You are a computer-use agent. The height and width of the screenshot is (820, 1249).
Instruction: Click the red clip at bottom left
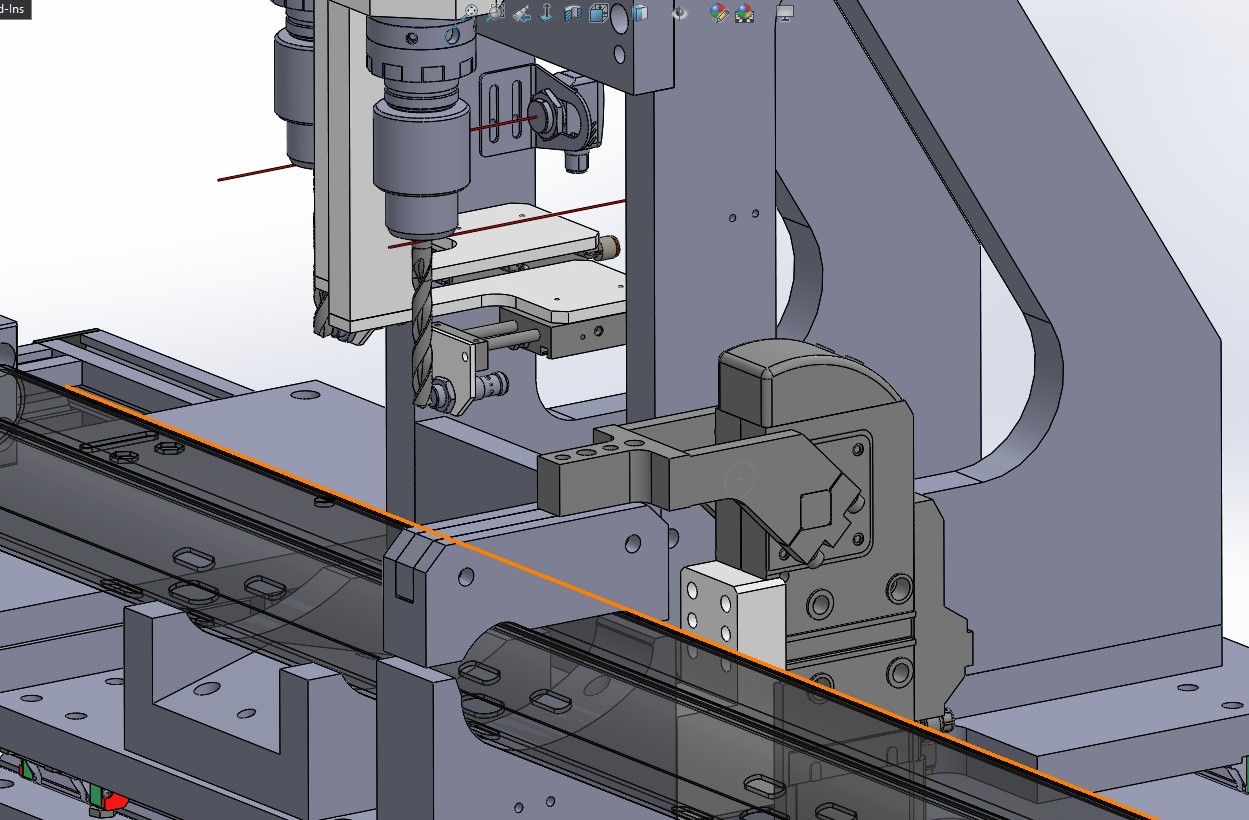[115, 801]
